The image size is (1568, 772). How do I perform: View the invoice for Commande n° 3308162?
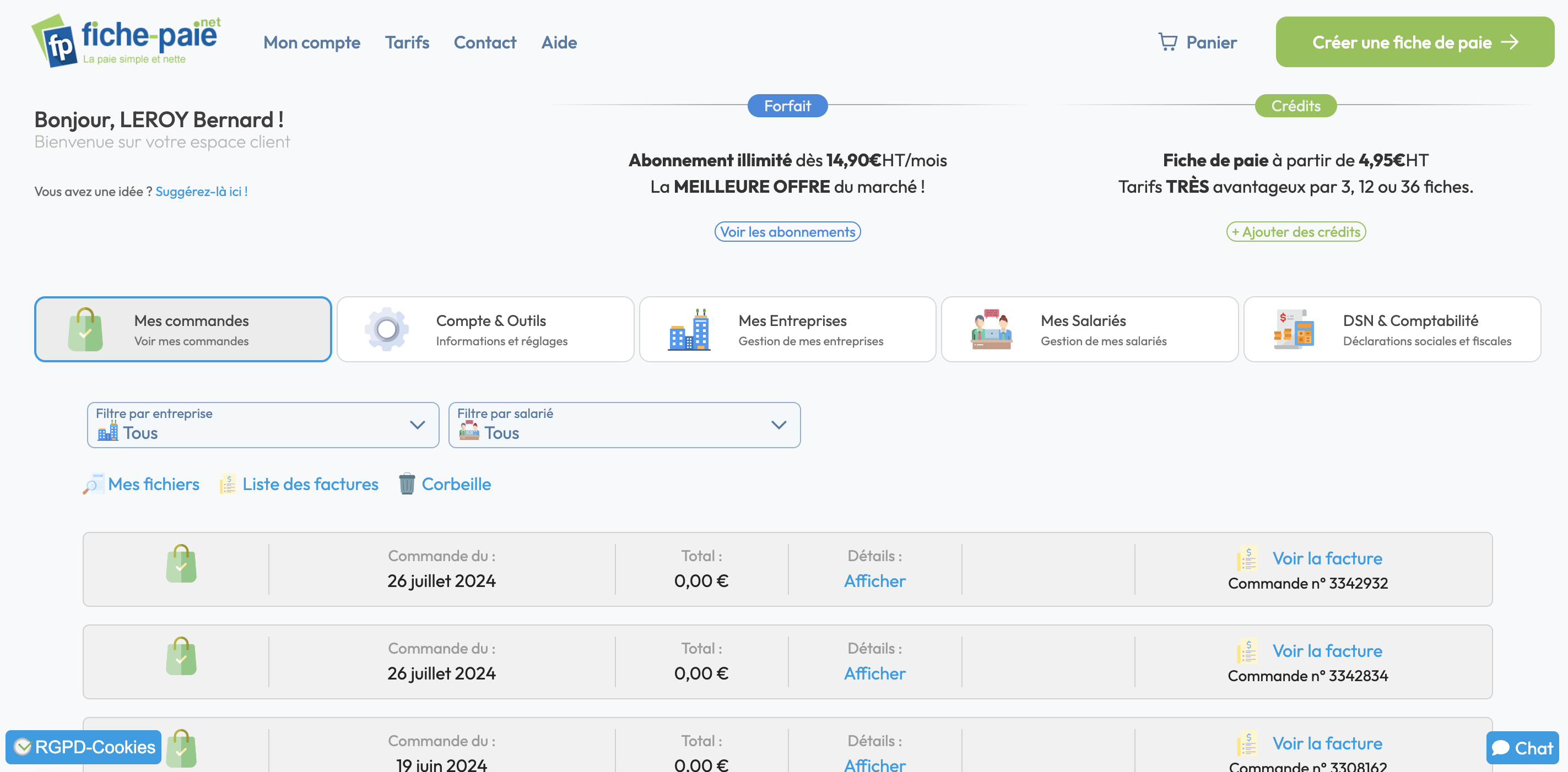1327,743
